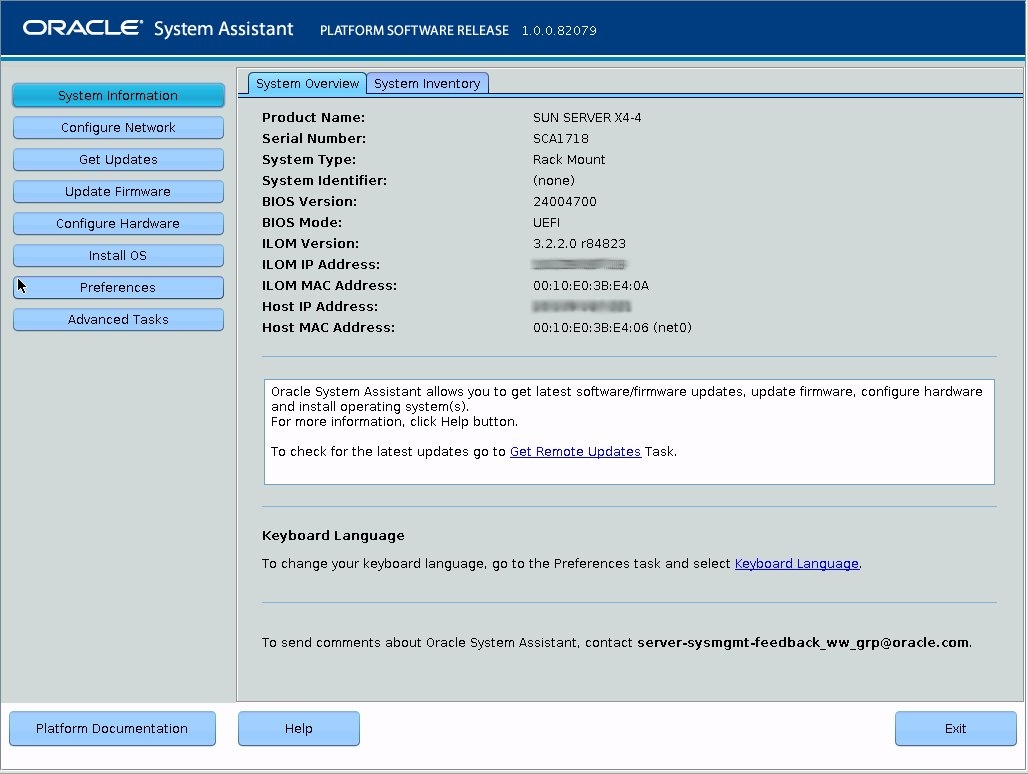This screenshot has width=1028, height=774.
Task: Switch to the System Inventory tab
Action: click(427, 84)
